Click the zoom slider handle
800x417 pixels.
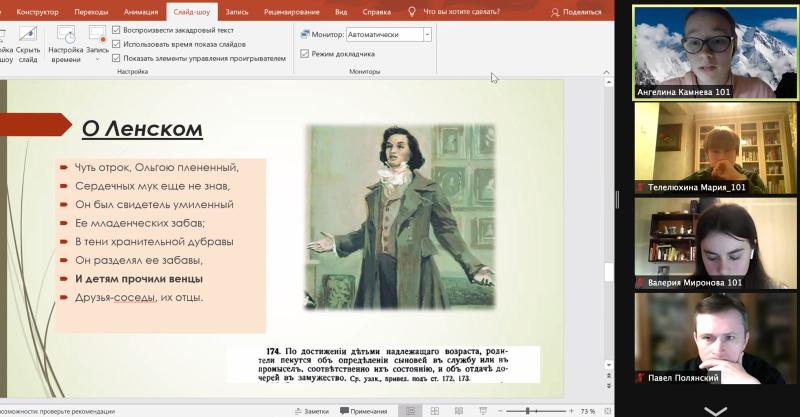(x=528, y=411)
